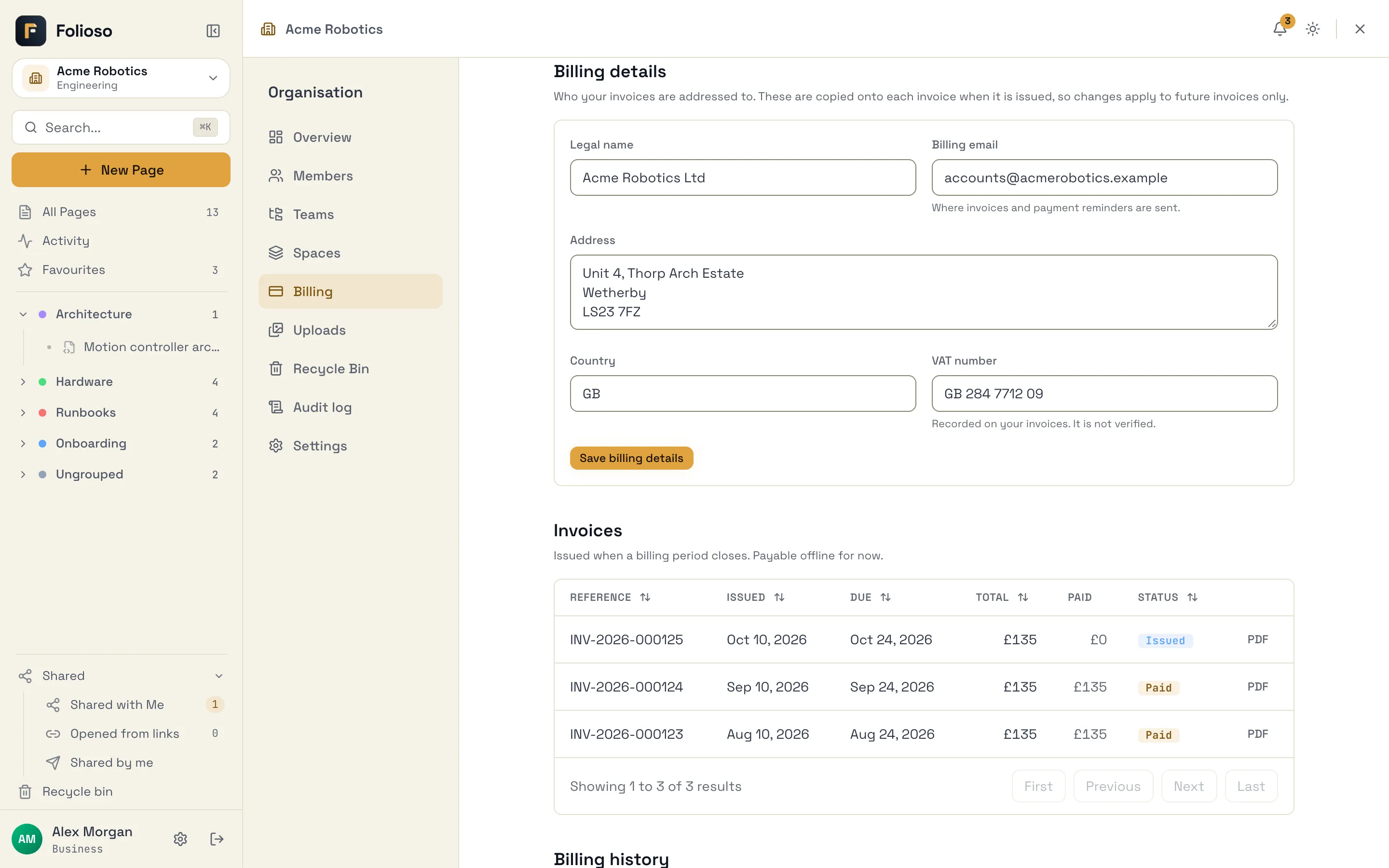Open the Spaces section
Screen dimensions: 1389x868
(x=350, y=253)
